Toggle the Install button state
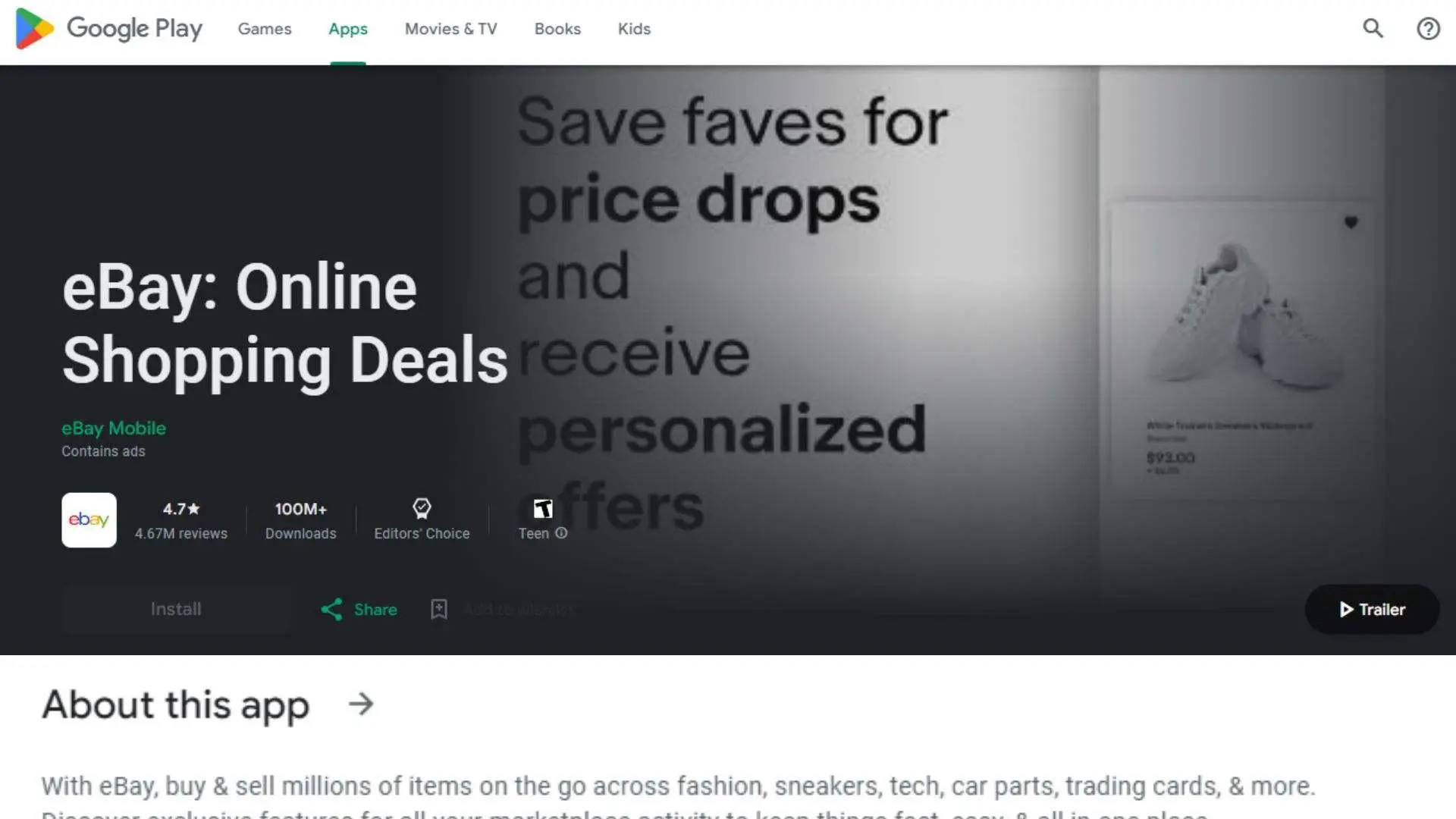 click(176, 609)
